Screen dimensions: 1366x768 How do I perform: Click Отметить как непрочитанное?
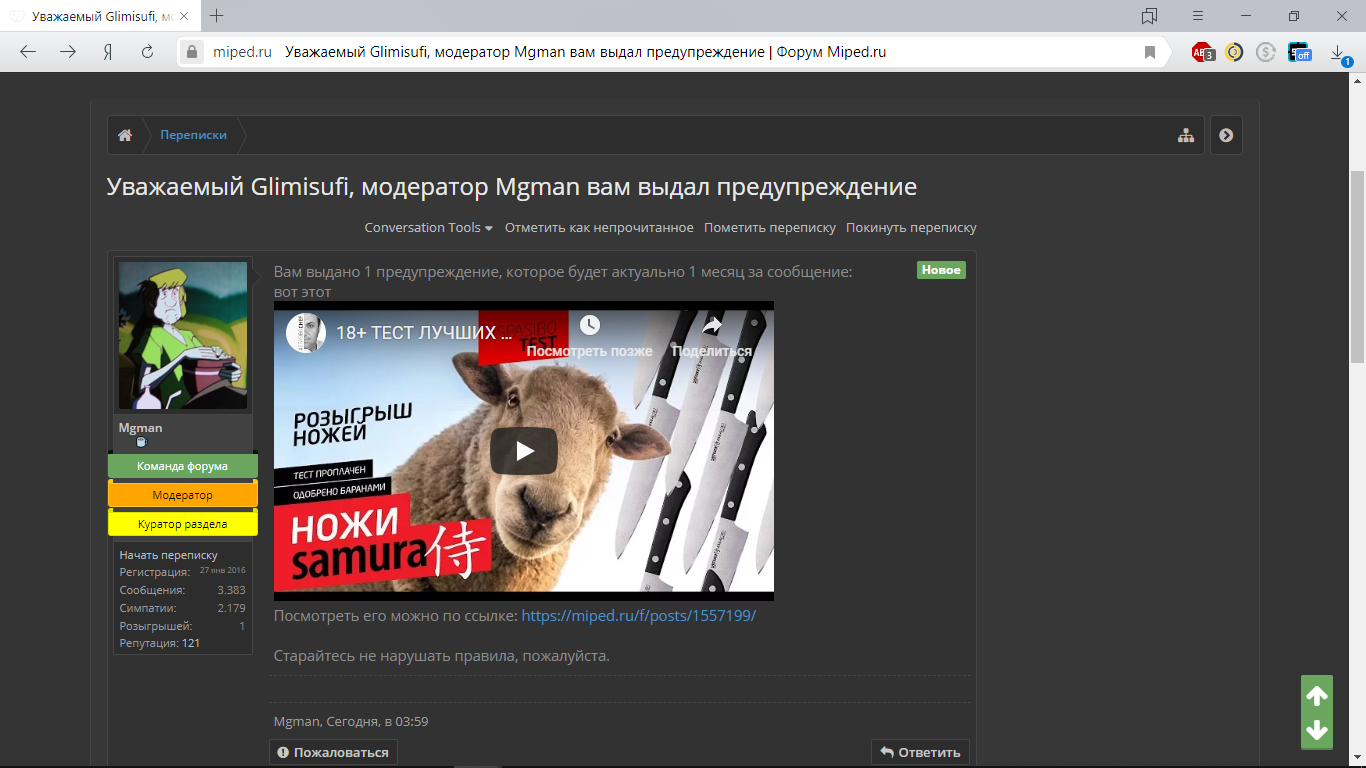[599, 228]
